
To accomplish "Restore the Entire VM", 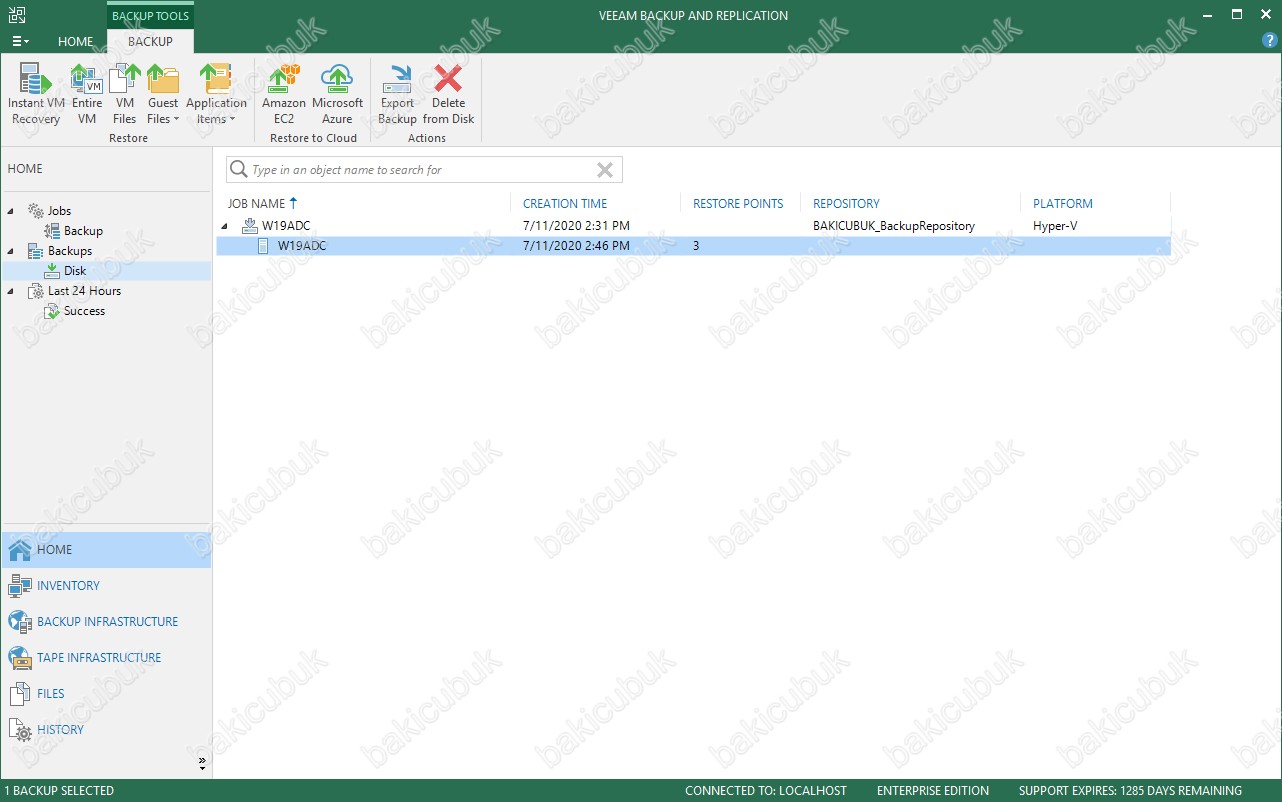I will click(87, 94).
